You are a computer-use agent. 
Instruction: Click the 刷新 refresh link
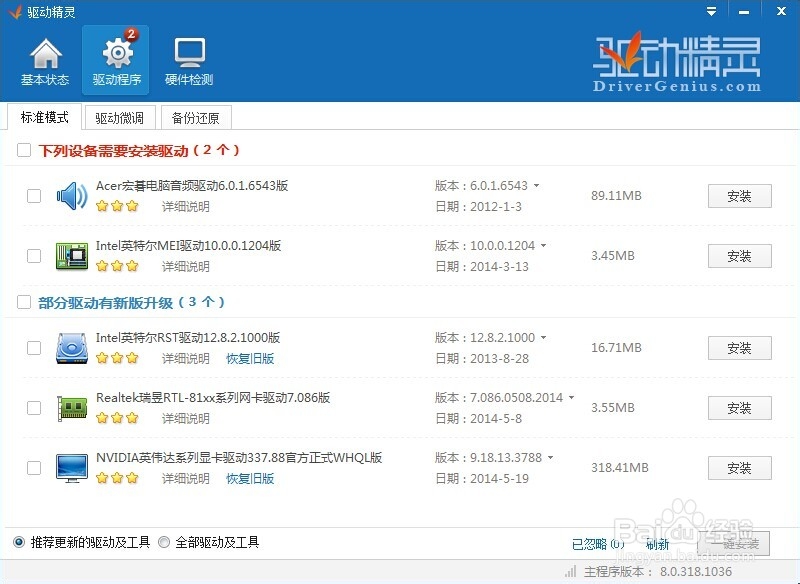[x=657, y=544]
